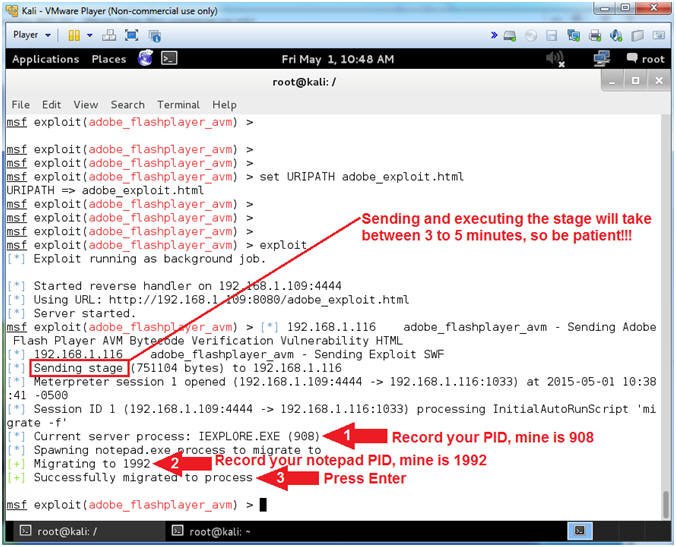
Task: Open the terminal Edit menu
Action: coord(51,105)
